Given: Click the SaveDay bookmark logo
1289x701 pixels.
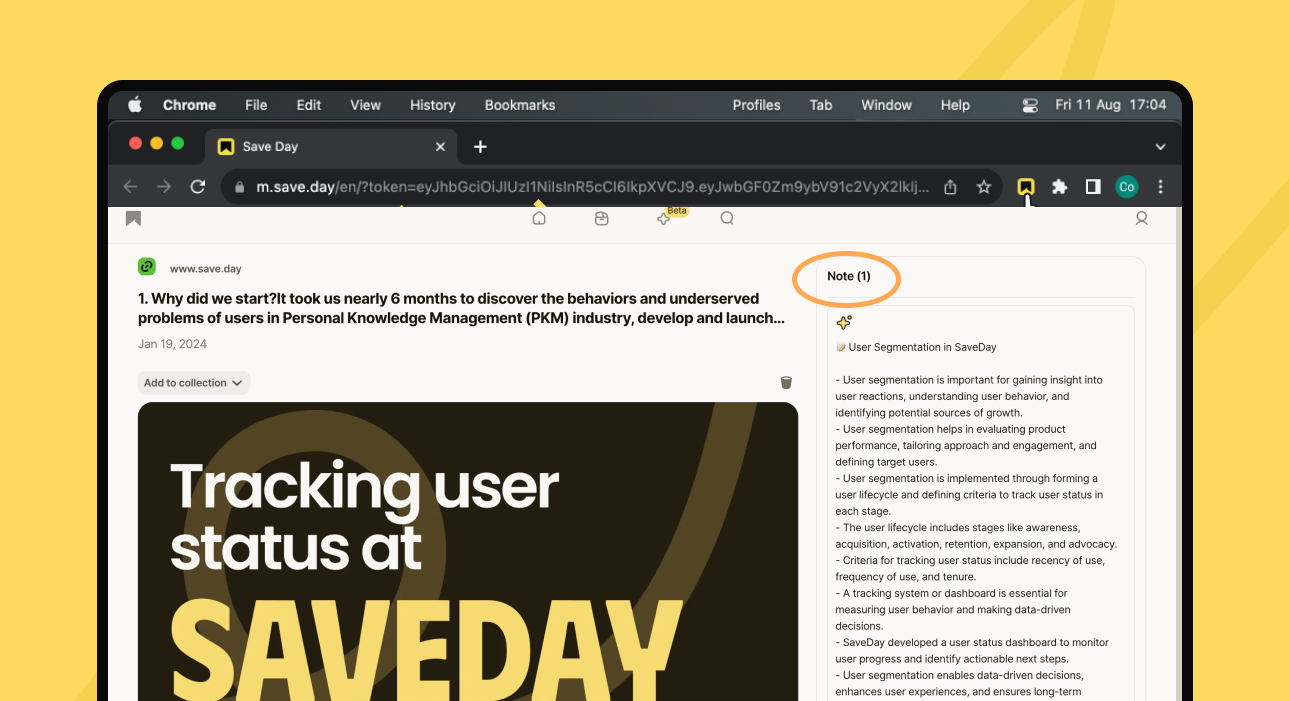Looking at the screenshot, I should [133, 218].
